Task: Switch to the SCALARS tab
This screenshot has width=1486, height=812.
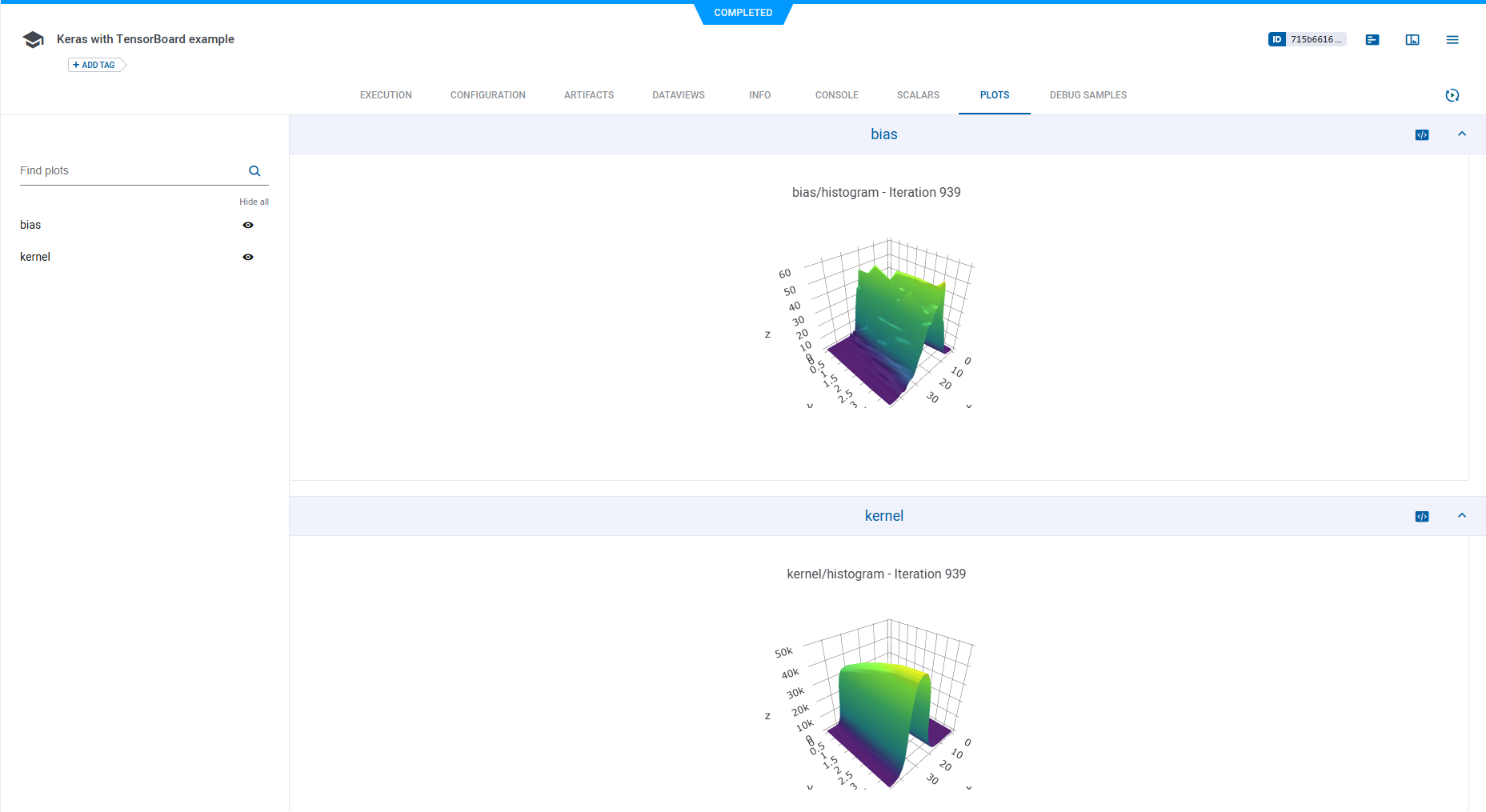Action: pos(917,95)
